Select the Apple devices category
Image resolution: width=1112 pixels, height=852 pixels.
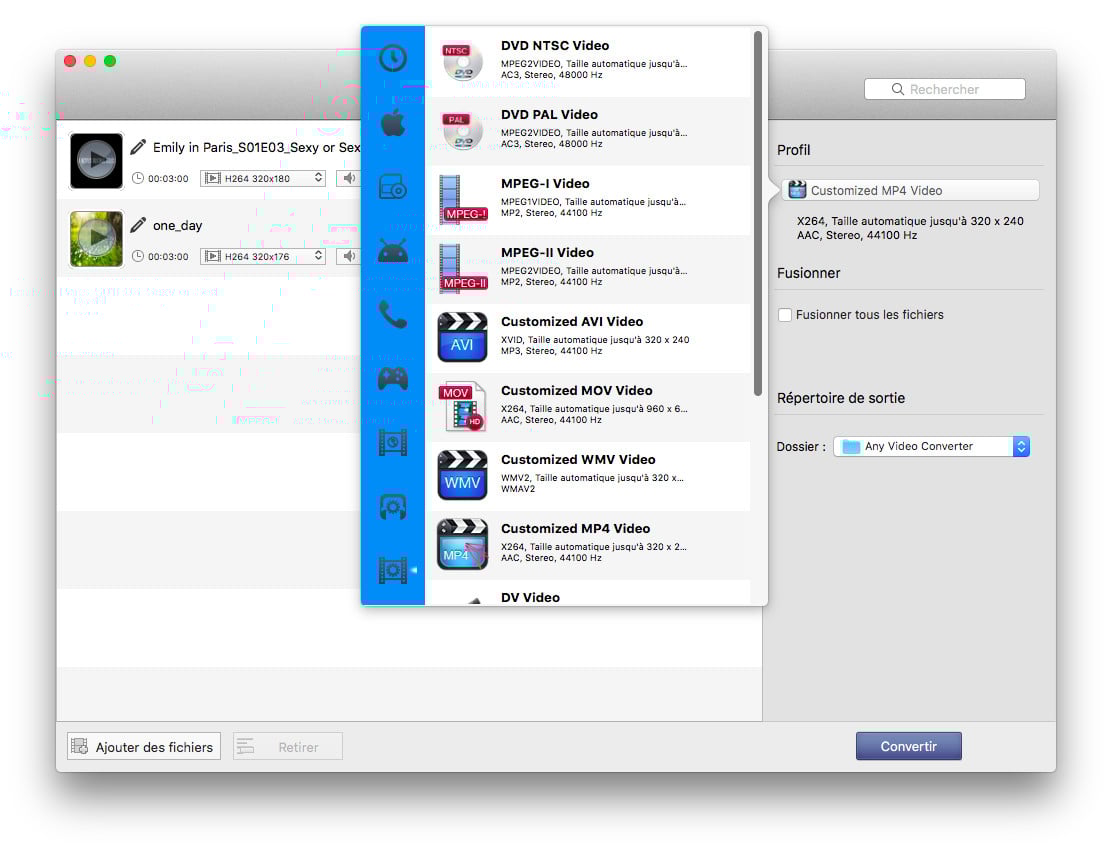tap(392, 123)
